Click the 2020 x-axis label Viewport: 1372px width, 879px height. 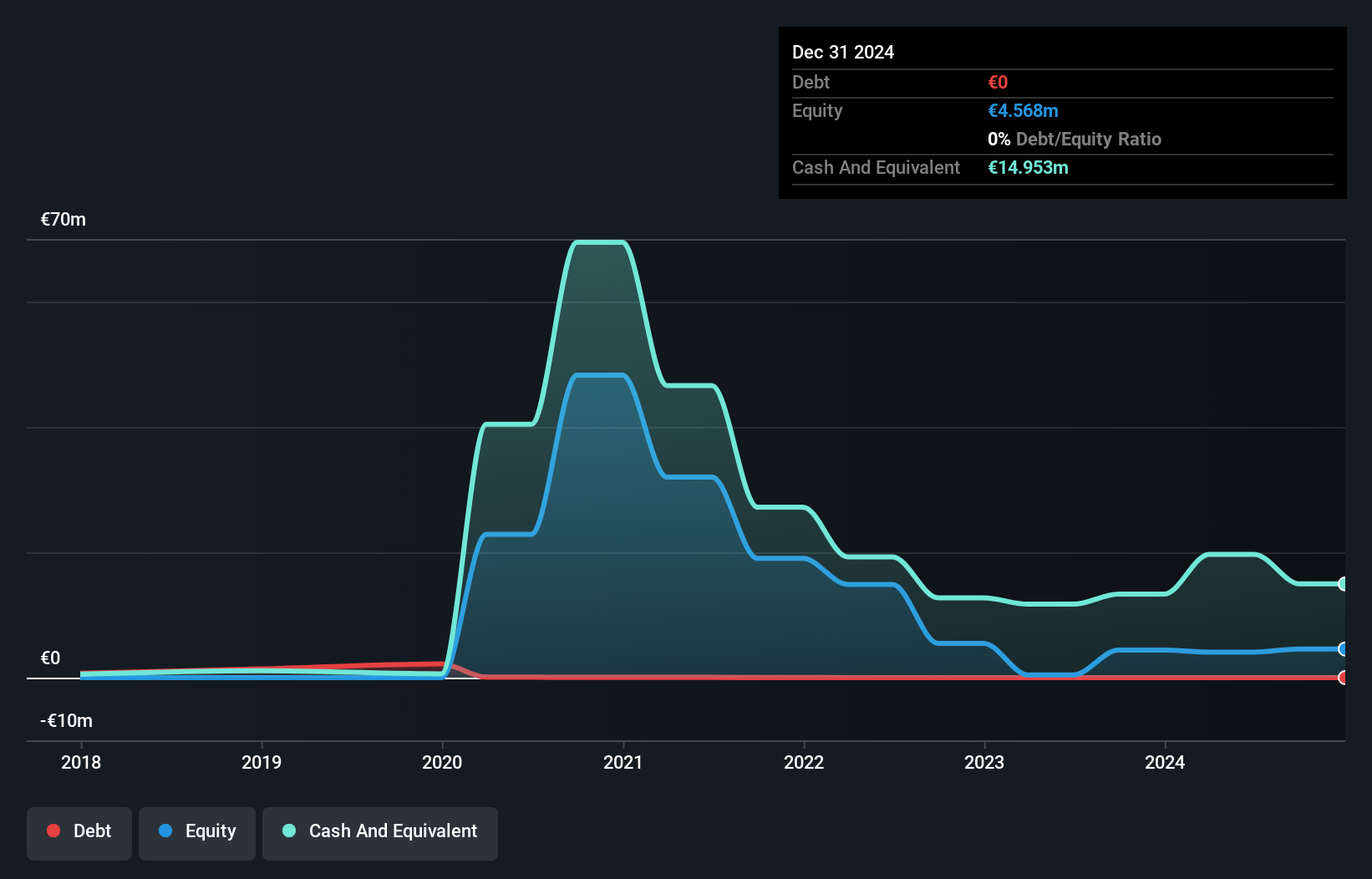point(442,762)
